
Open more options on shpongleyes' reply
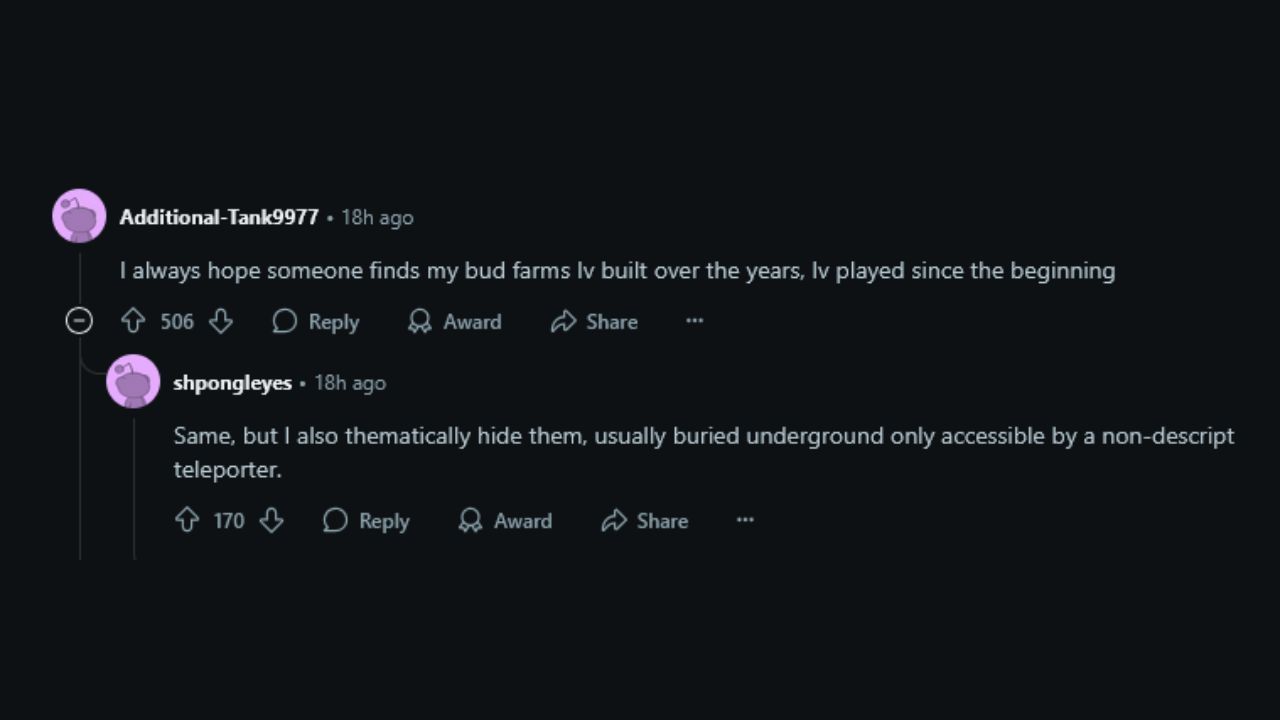coord(745,520)
